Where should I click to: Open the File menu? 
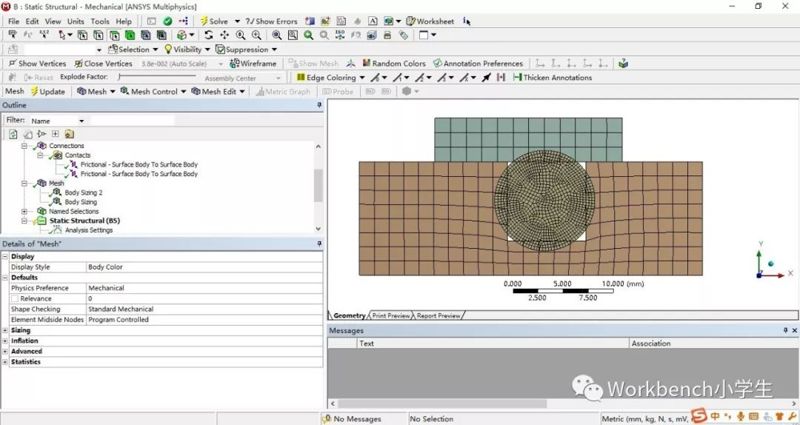pos(14,21)
